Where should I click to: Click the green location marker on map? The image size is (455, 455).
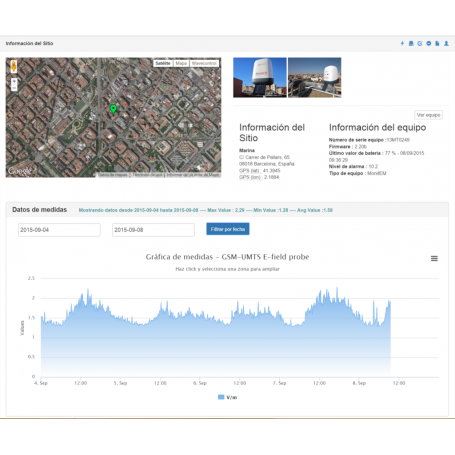click(x=113, y=109)
